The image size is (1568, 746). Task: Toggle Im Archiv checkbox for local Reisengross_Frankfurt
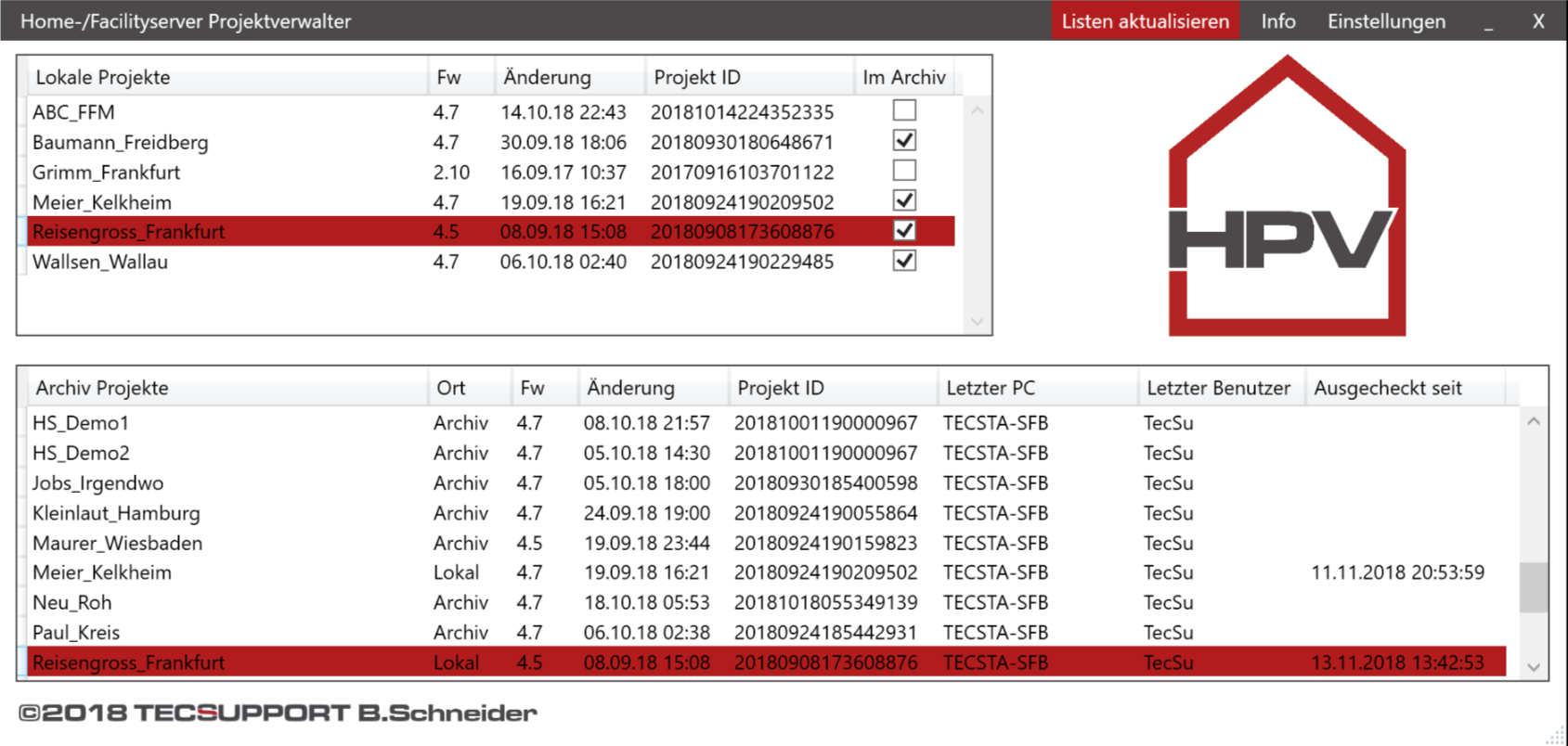(x=904, y=230)
